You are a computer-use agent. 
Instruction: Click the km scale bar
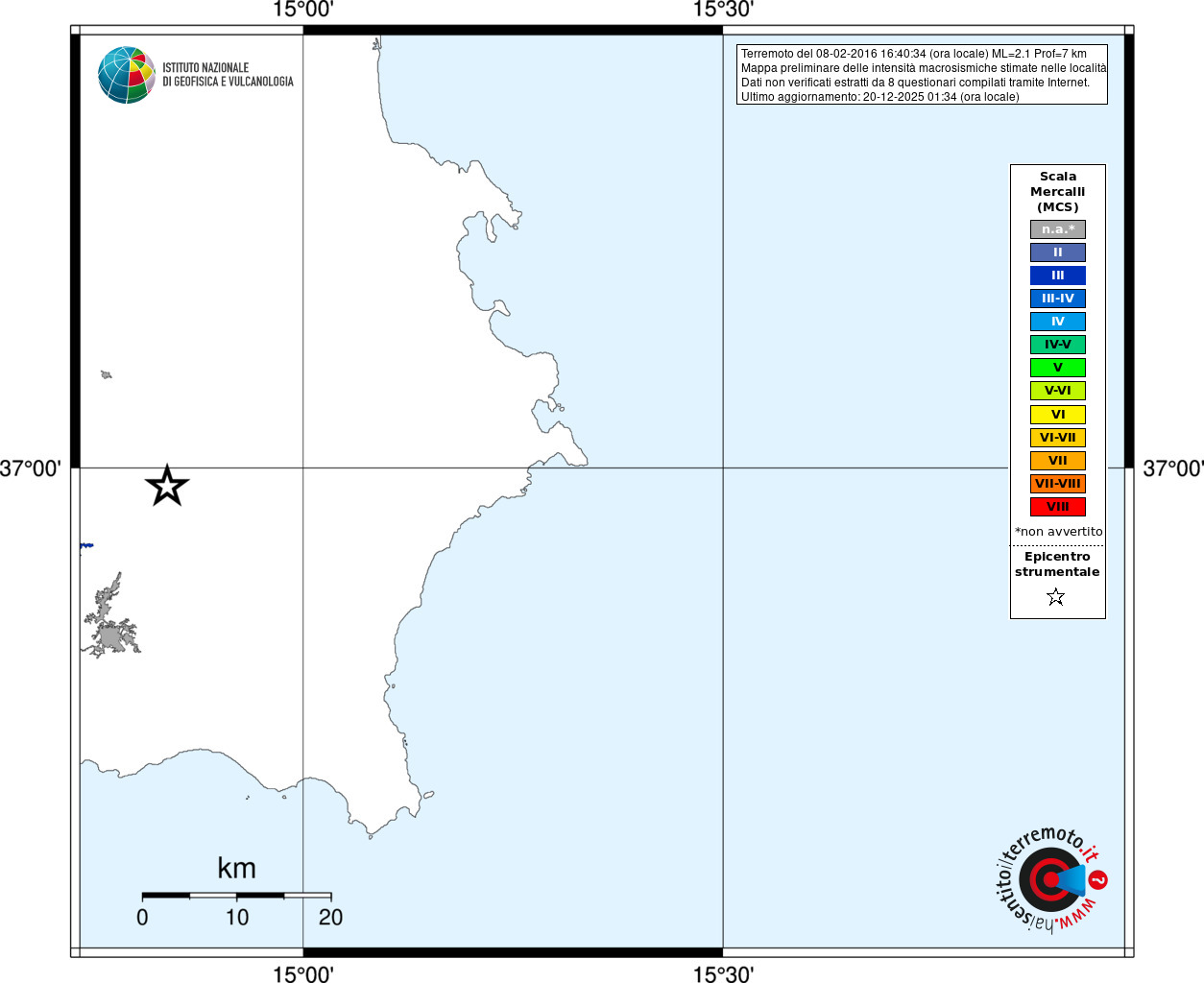pos(236,896)
